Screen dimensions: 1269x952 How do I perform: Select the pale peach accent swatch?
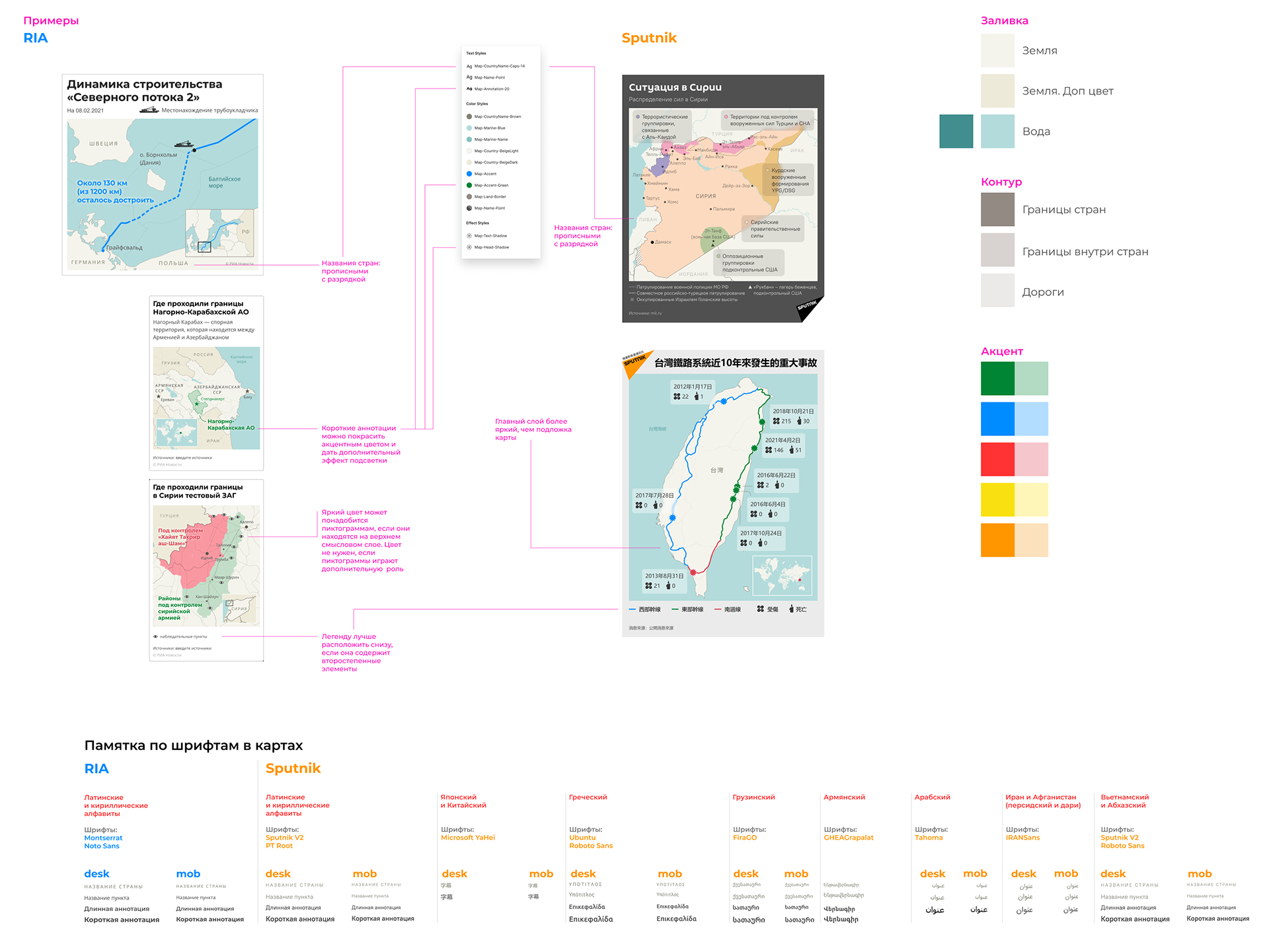pos(1031,540)
